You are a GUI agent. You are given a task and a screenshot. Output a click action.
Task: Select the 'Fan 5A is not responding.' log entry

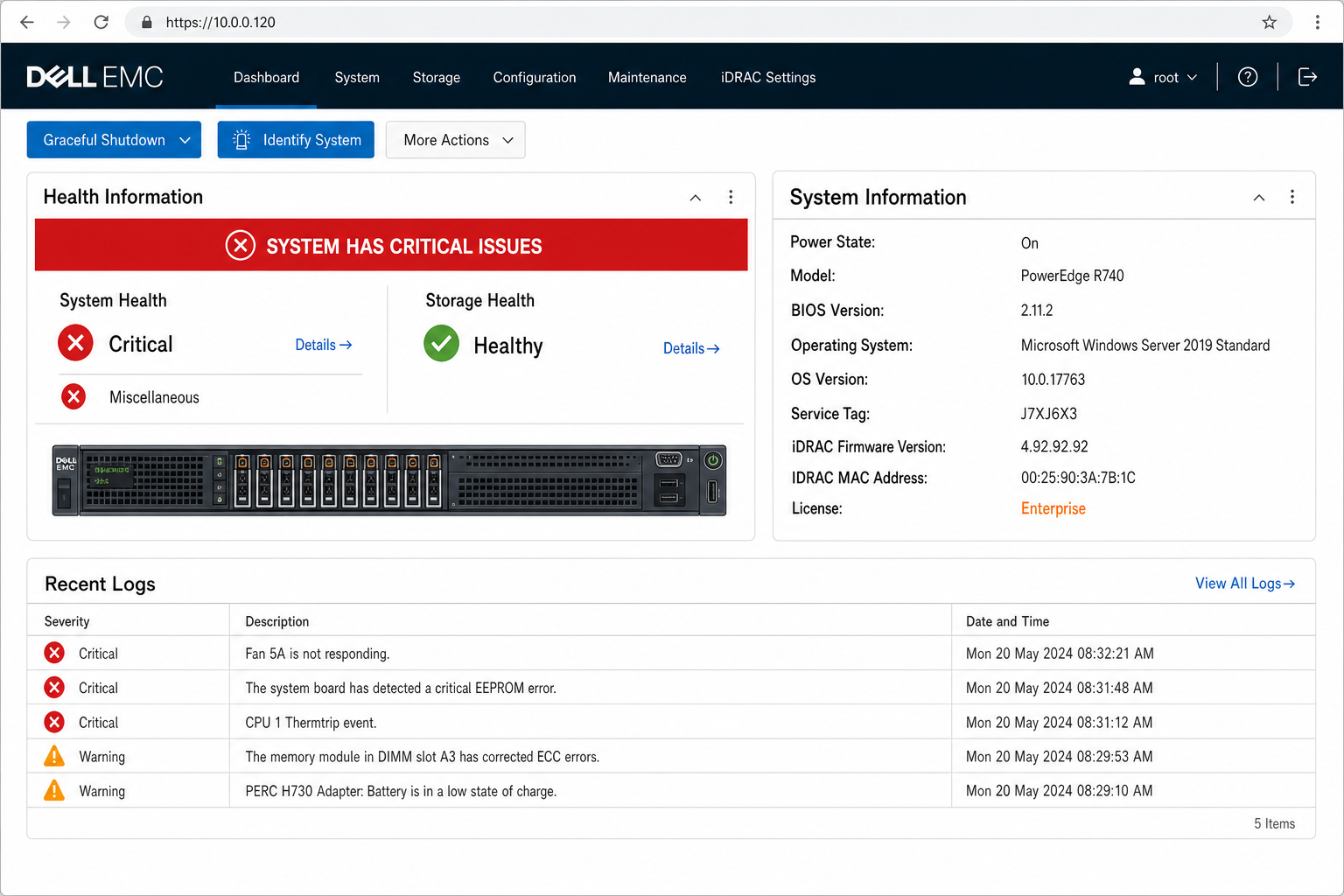[318, 654]
